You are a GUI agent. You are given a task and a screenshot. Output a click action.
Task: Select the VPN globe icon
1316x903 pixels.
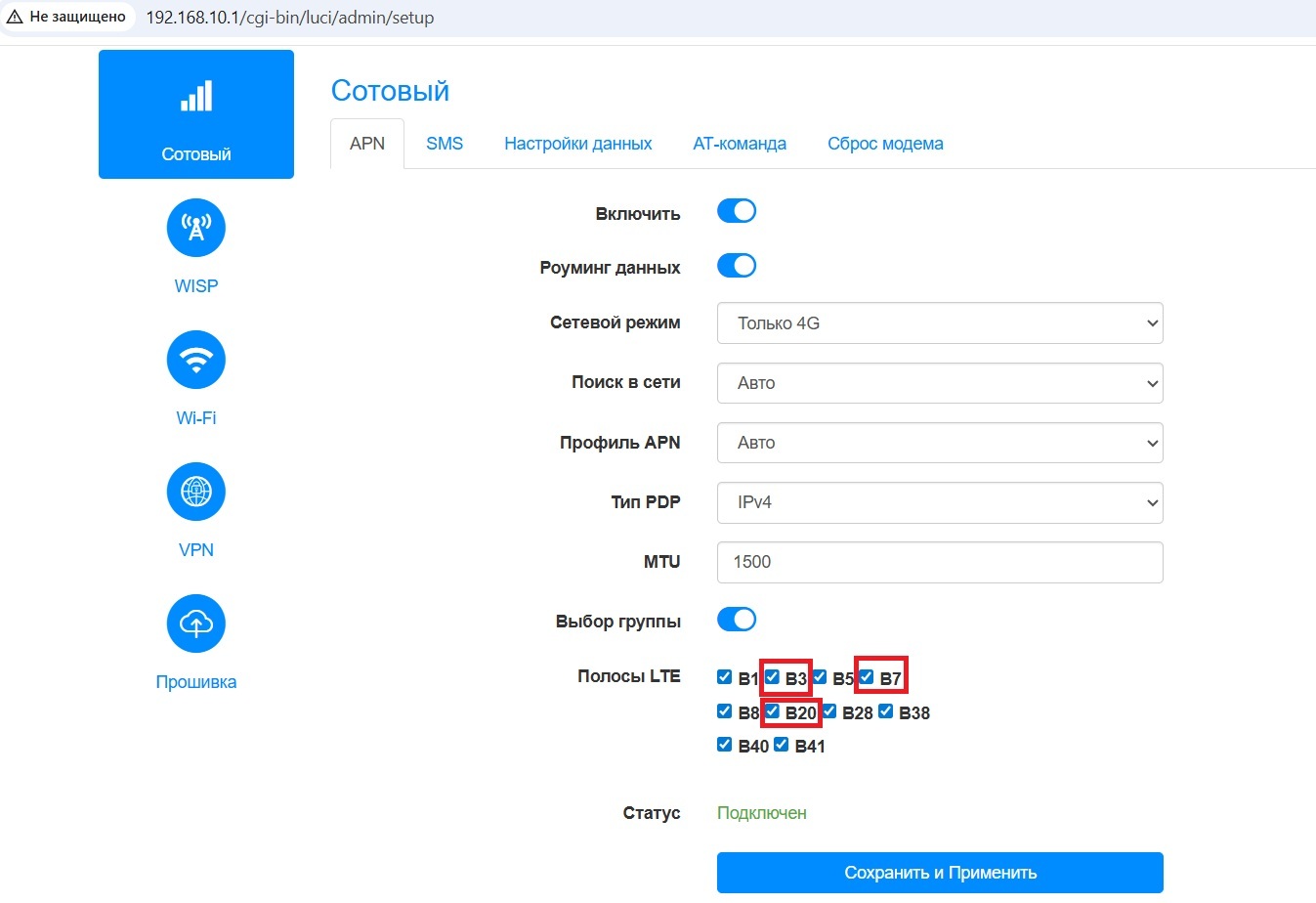click(196, 492)
